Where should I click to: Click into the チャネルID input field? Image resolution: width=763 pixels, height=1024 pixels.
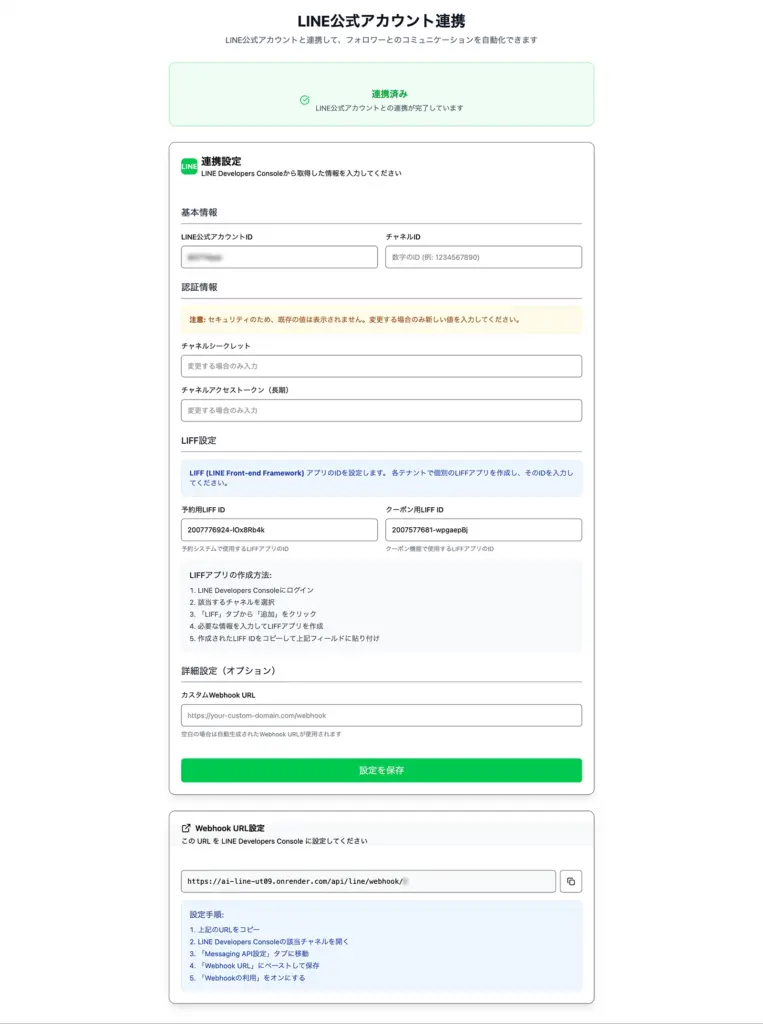483,257
